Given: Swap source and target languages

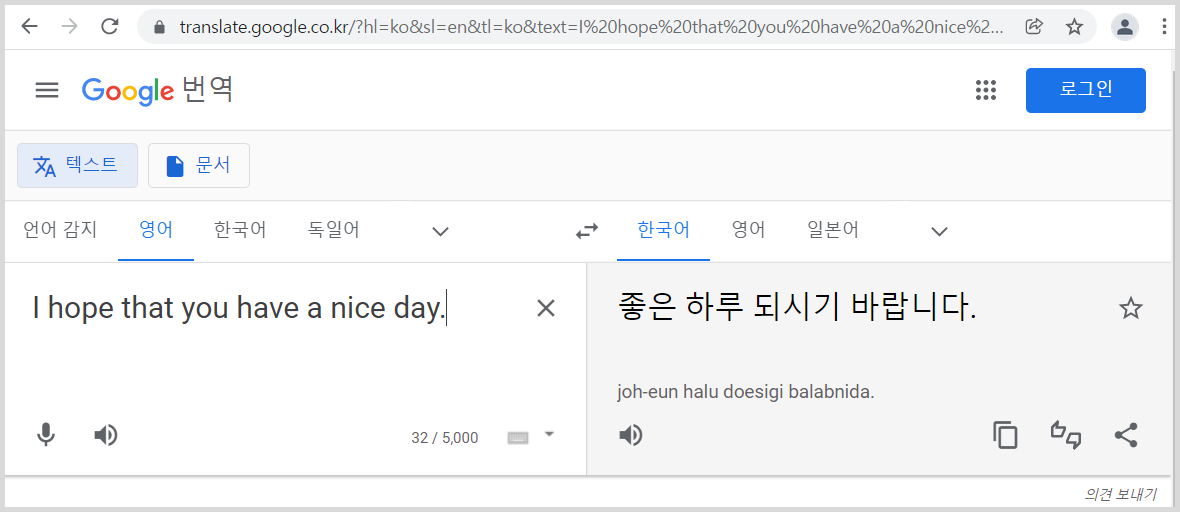Looking at the screenshot, I should (586, 231).
